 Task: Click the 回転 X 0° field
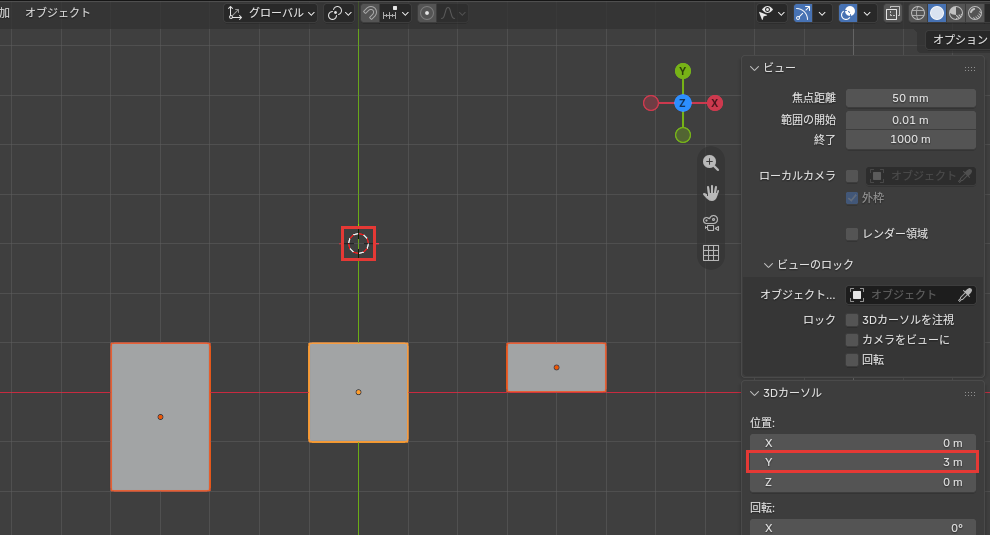pyautogui.click(x=862, y=527)
